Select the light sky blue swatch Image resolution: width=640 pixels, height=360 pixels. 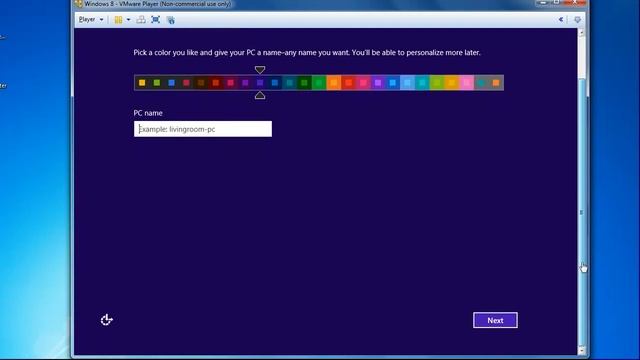click(x=407, y=83)
